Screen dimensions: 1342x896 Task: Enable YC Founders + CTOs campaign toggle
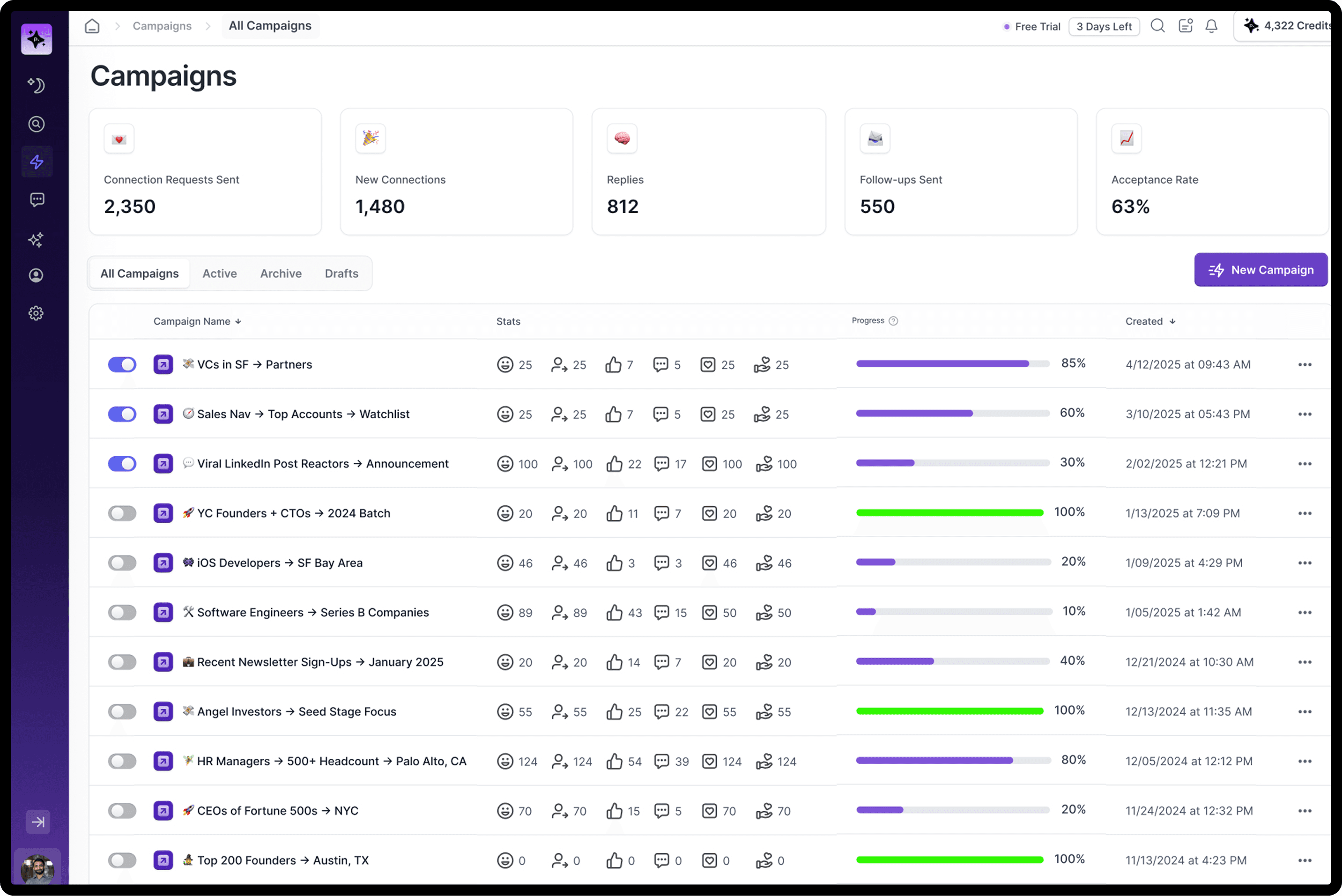[x=122, y=513]
